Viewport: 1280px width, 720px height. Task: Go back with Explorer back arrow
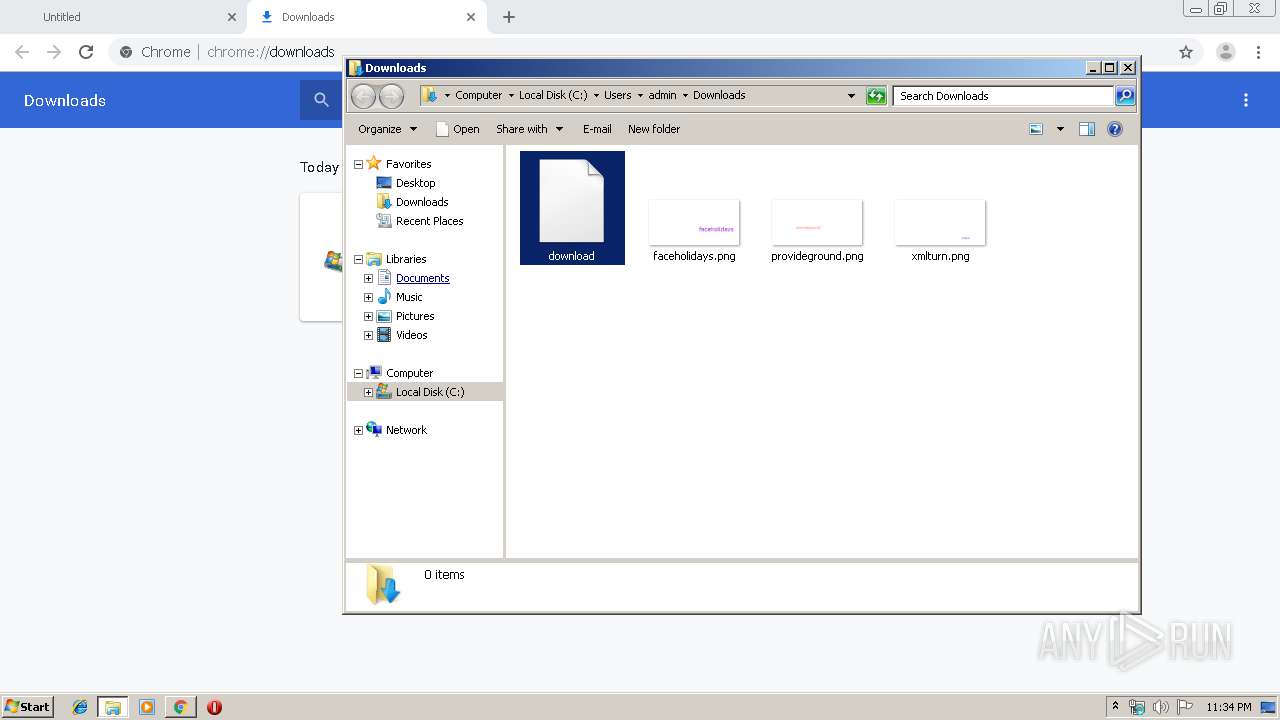363,96
